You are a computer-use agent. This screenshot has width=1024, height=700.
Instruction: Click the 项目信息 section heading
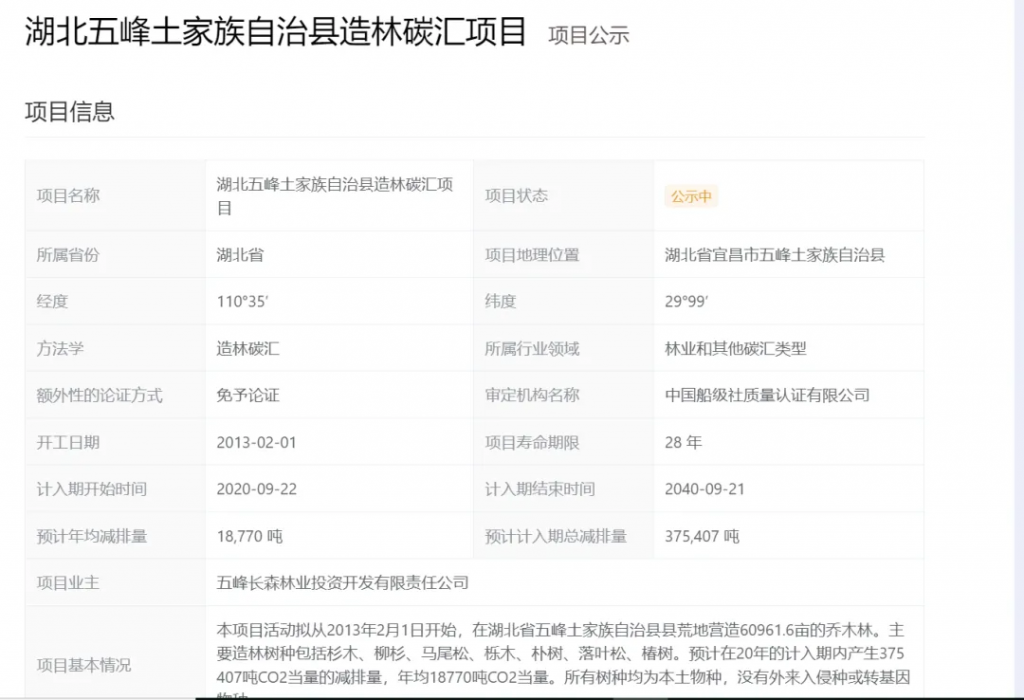(69, 111)
